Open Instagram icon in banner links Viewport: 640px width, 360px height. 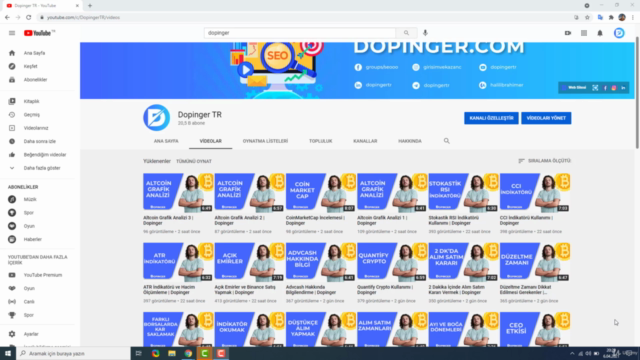614,88
